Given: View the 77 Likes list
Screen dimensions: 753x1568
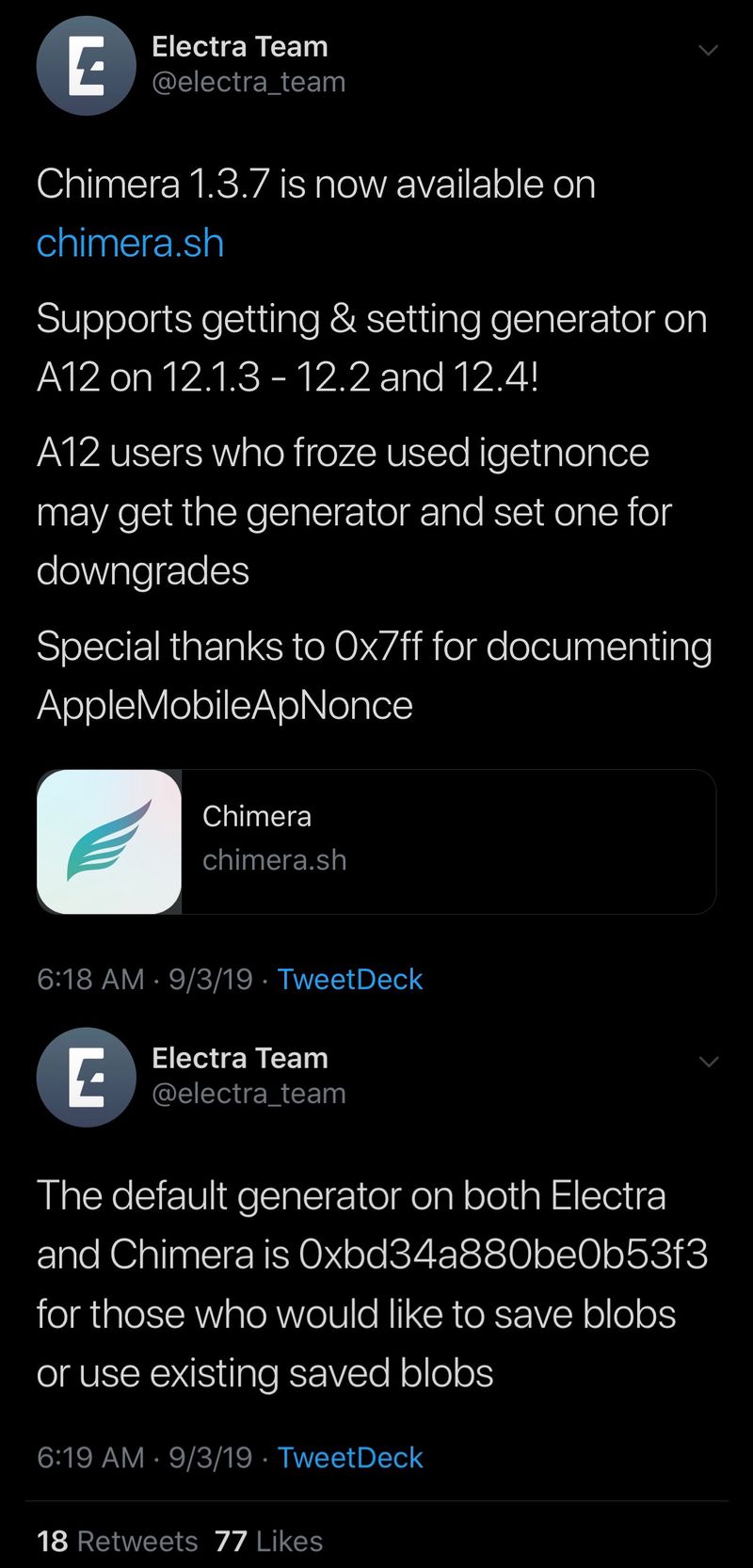Looking at the screenshot, I should tap(269, 1541).
